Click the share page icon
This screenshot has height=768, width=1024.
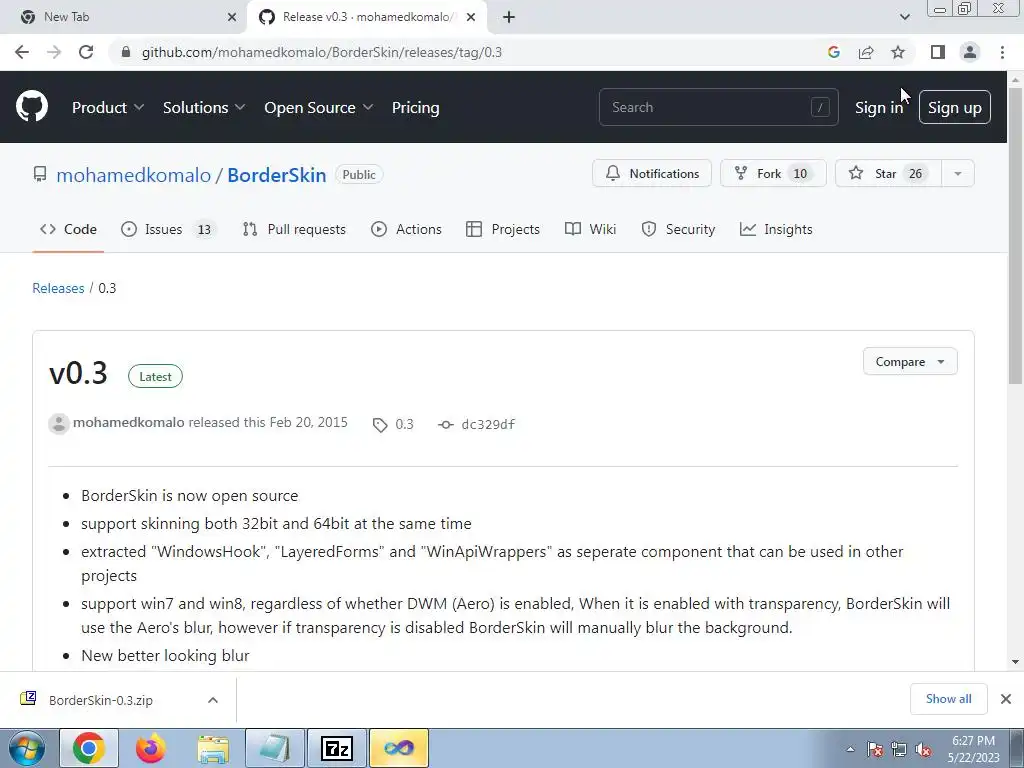tap(866, 52)
